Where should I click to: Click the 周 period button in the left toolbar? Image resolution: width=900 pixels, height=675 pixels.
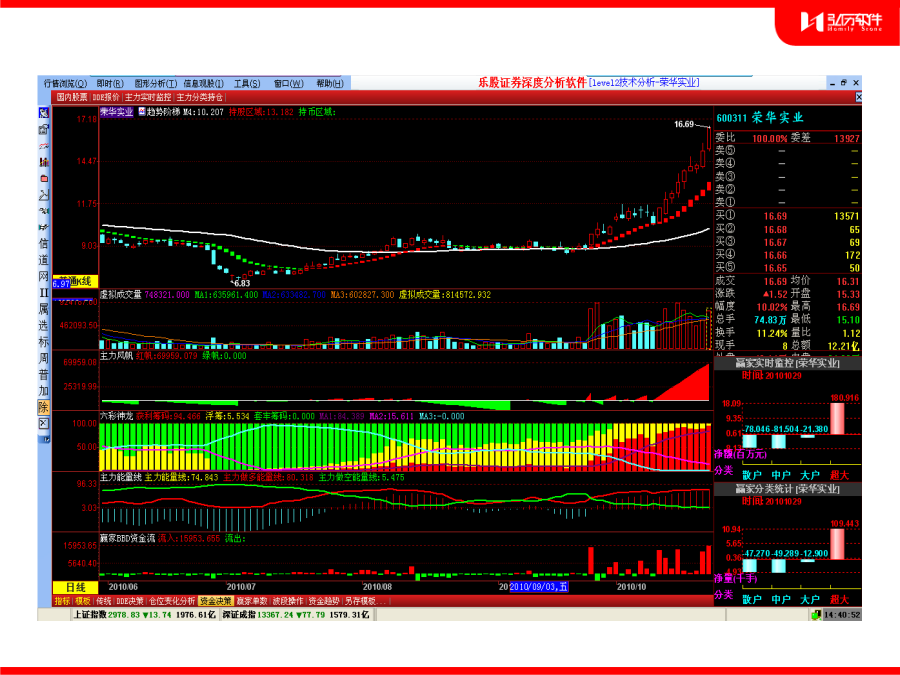[44, 358]
